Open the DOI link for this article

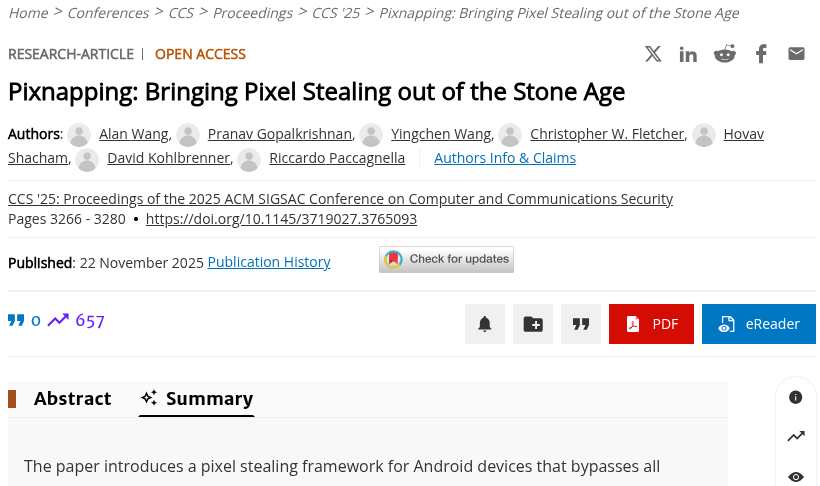click(x=281, y=219)
